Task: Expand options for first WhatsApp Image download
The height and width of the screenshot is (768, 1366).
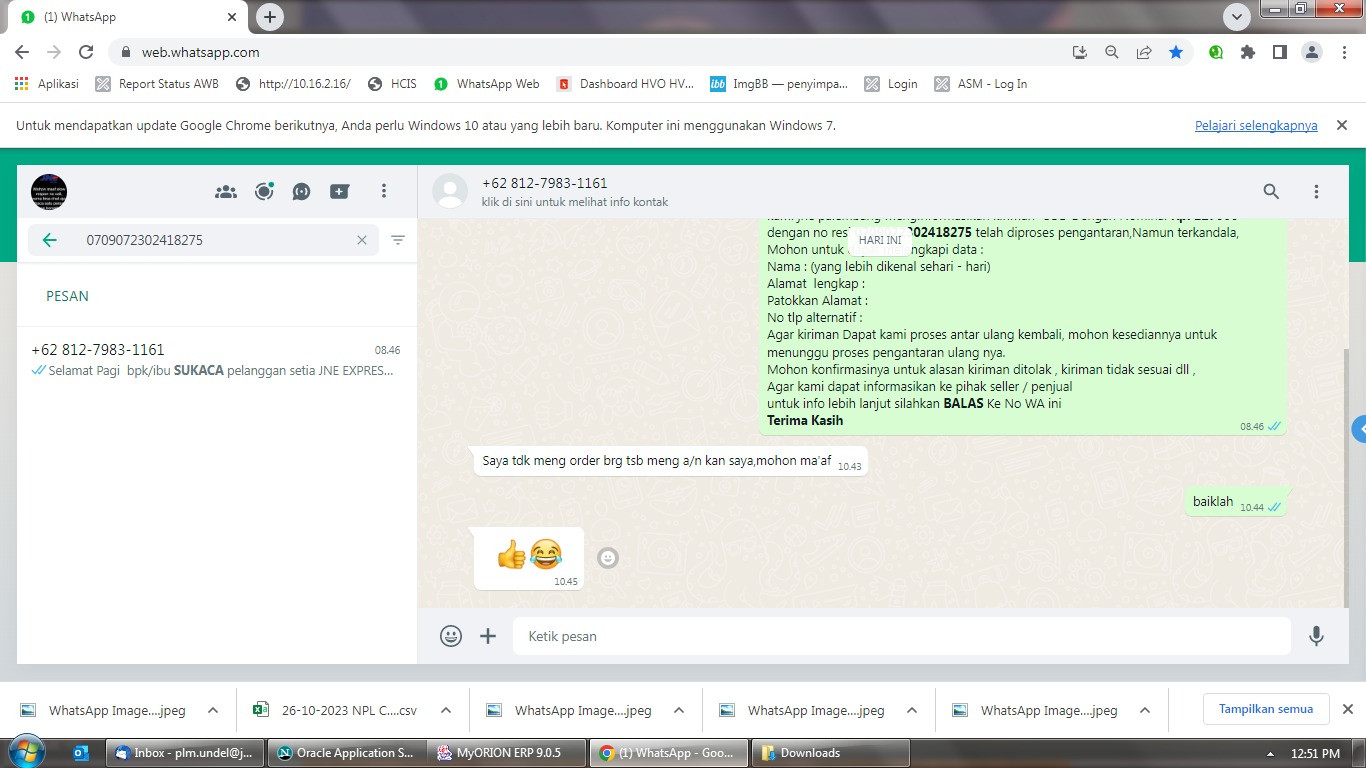Action: tap(213, 711)
